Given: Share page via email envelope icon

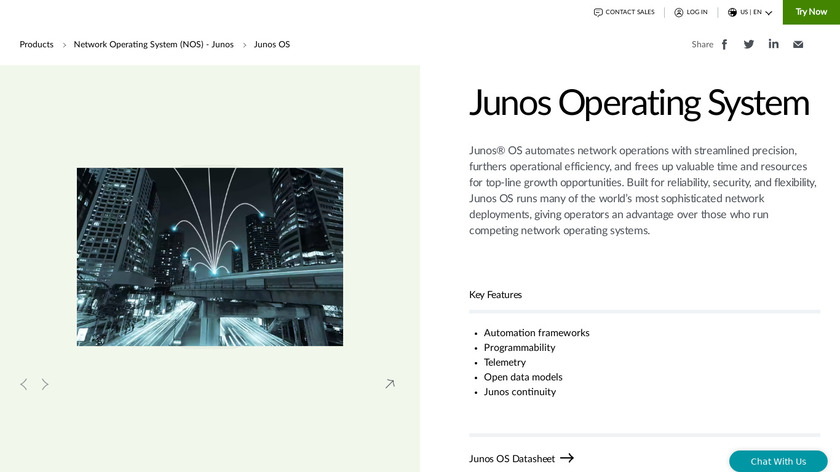Looking at the screenshot, I should pyautogui.click(x=798, y=44).
